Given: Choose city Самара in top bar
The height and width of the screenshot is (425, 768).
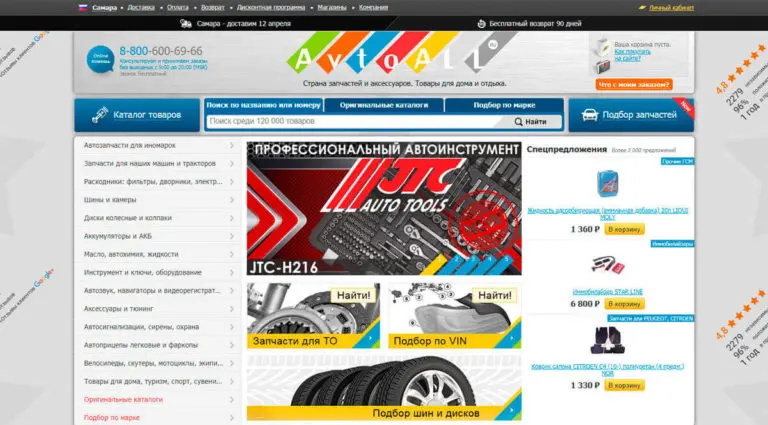Looking at the screenshot, I should pyautogui.click(x=104, y=7).
